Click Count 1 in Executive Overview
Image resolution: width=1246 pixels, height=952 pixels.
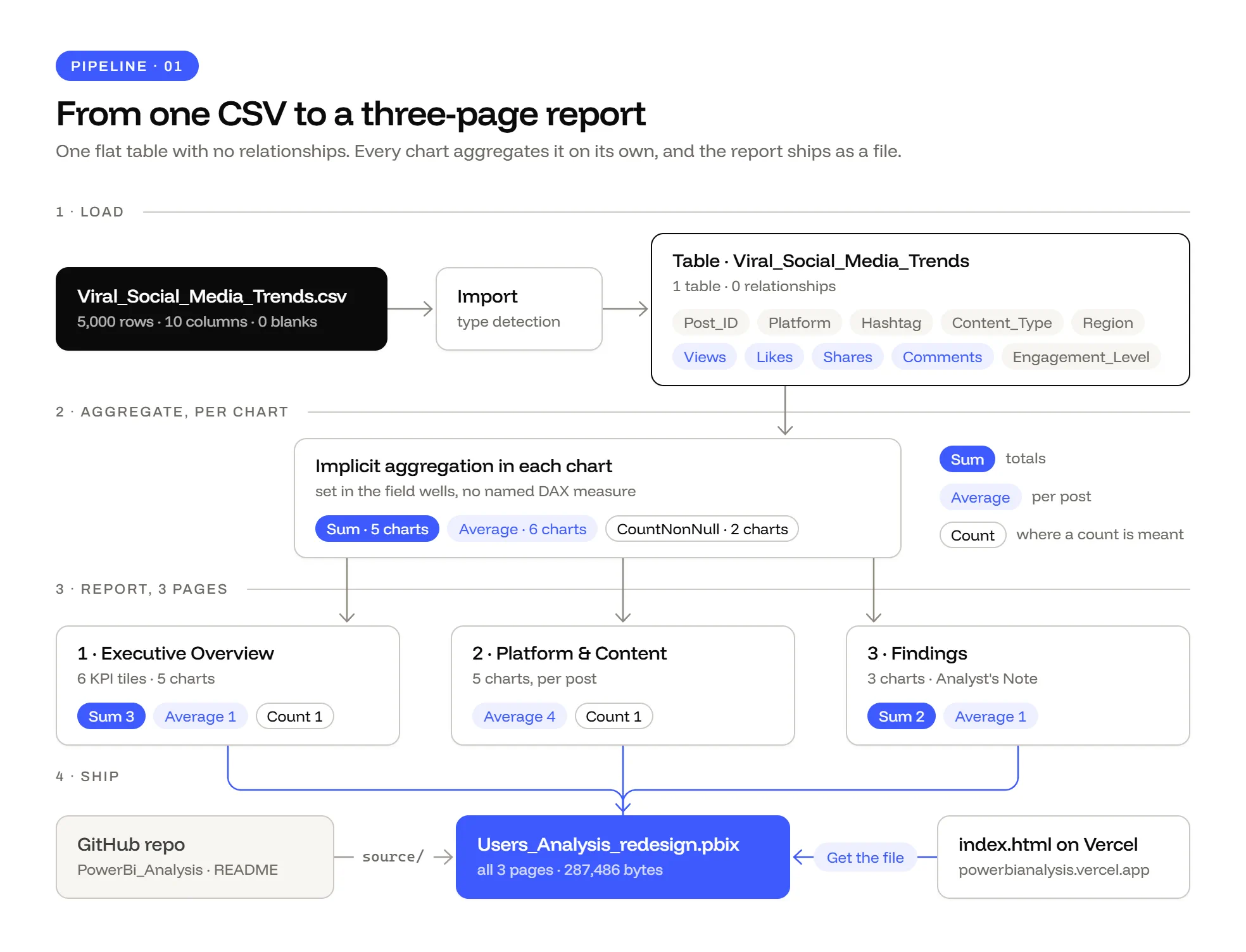[x=294, y=717]
